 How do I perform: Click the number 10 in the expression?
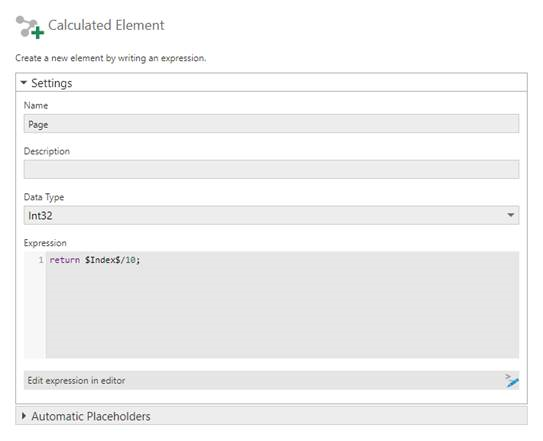click(x=130, y=260)
